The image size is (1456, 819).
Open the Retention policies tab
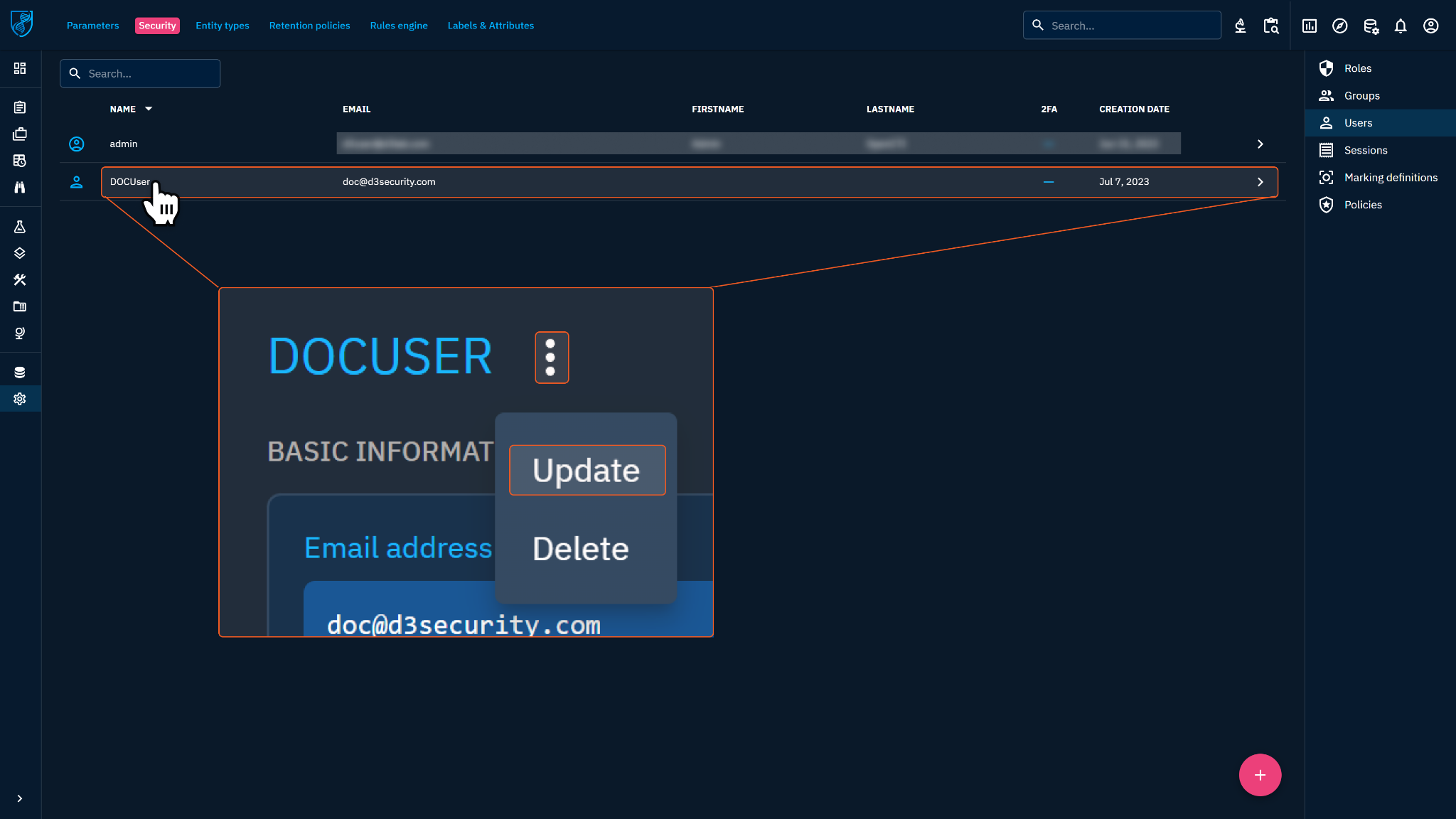pos(309,26)
